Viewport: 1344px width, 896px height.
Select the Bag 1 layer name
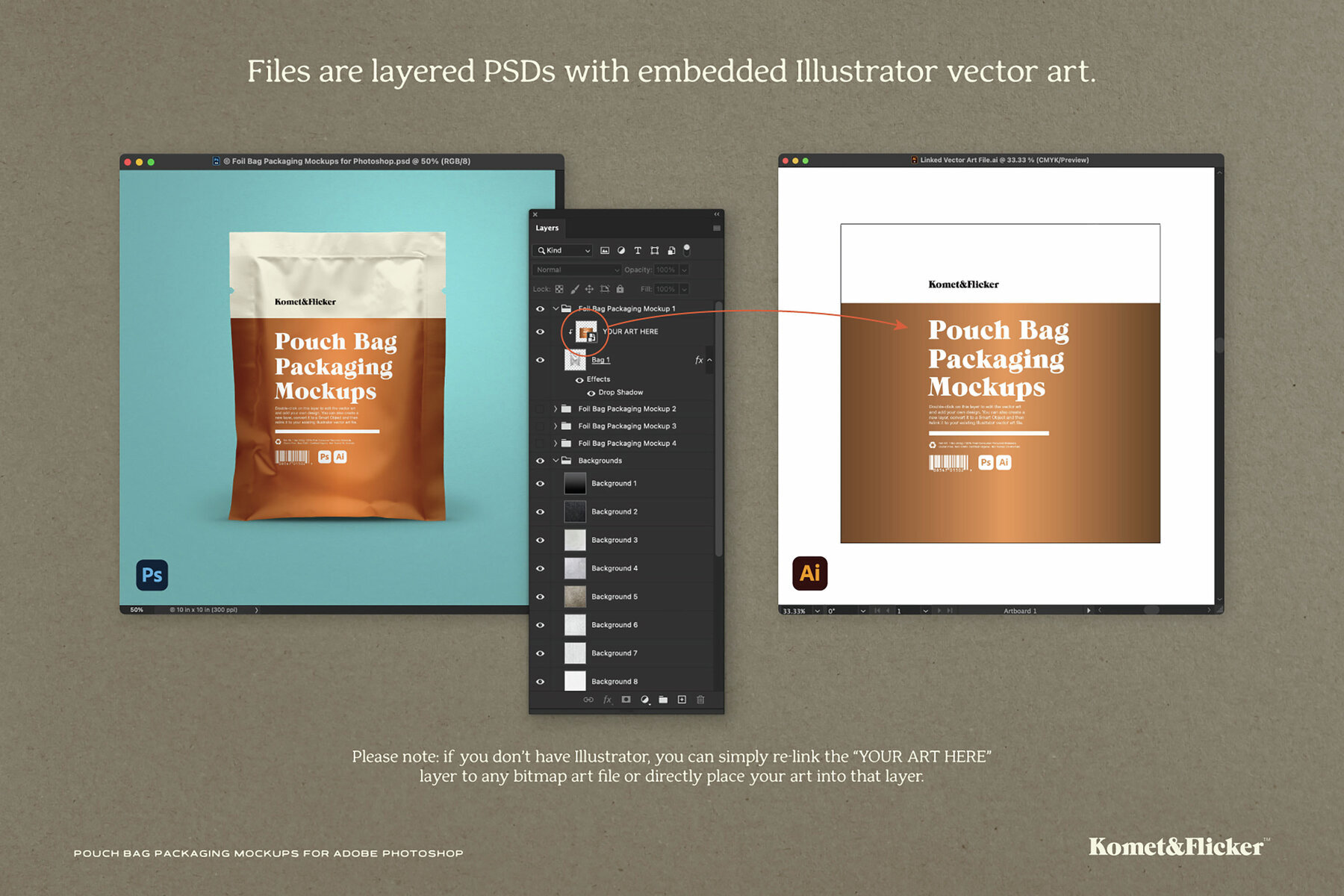[602, 360]
